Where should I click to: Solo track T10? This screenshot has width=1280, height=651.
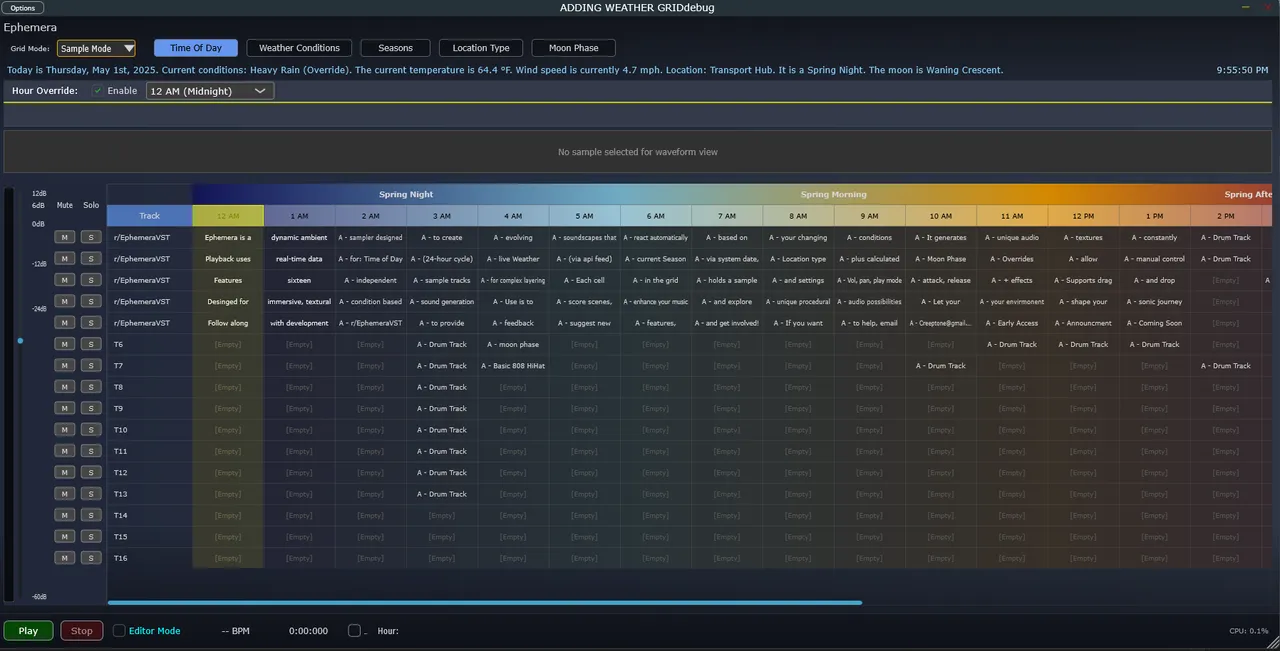tap(91, 430)
